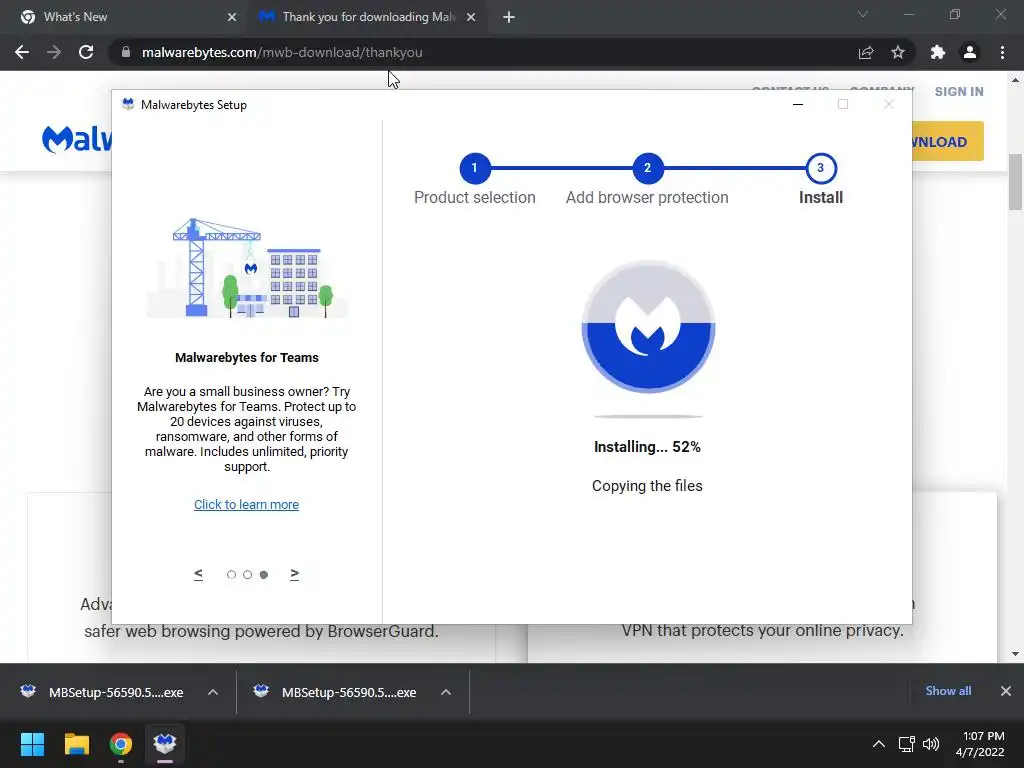Close the Thank you for downloading tab
The height and width of the screenshot is (768, 1024).
(471, 18)
